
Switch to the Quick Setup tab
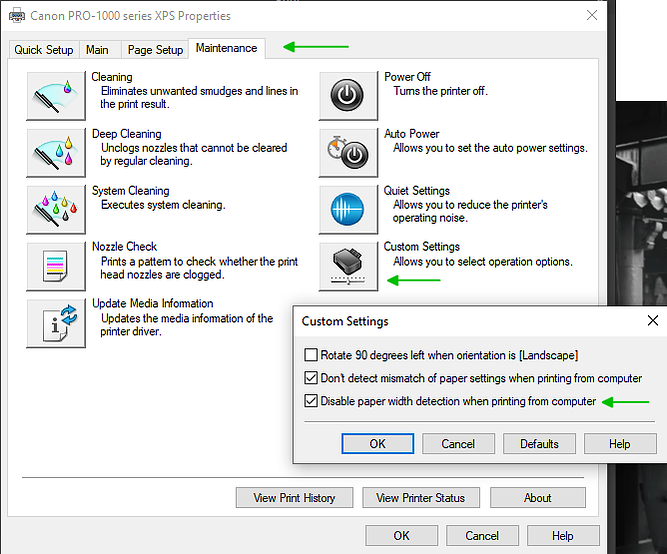44,50
